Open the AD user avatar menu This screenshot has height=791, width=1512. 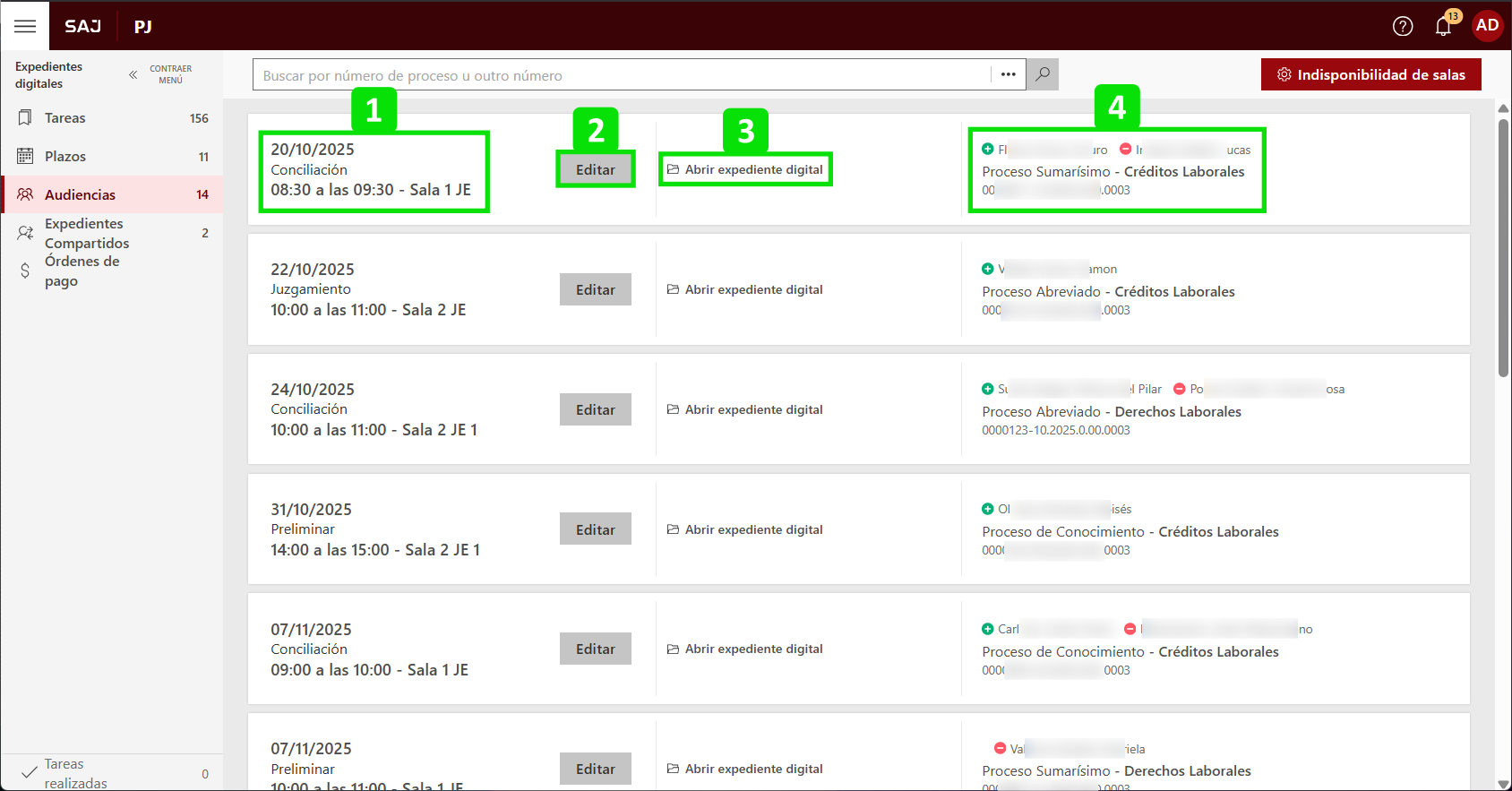click(1487, 25)
